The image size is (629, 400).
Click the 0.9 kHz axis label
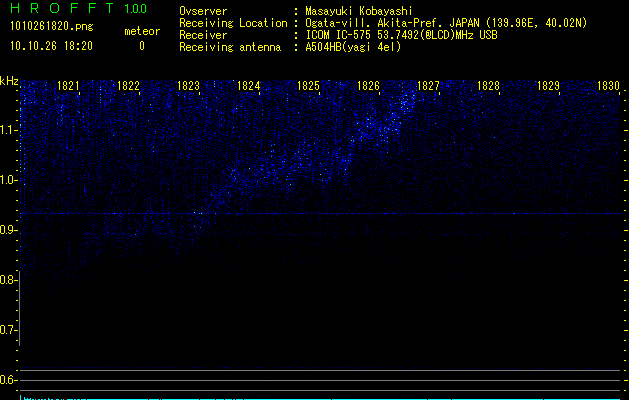tap(8, 230)
